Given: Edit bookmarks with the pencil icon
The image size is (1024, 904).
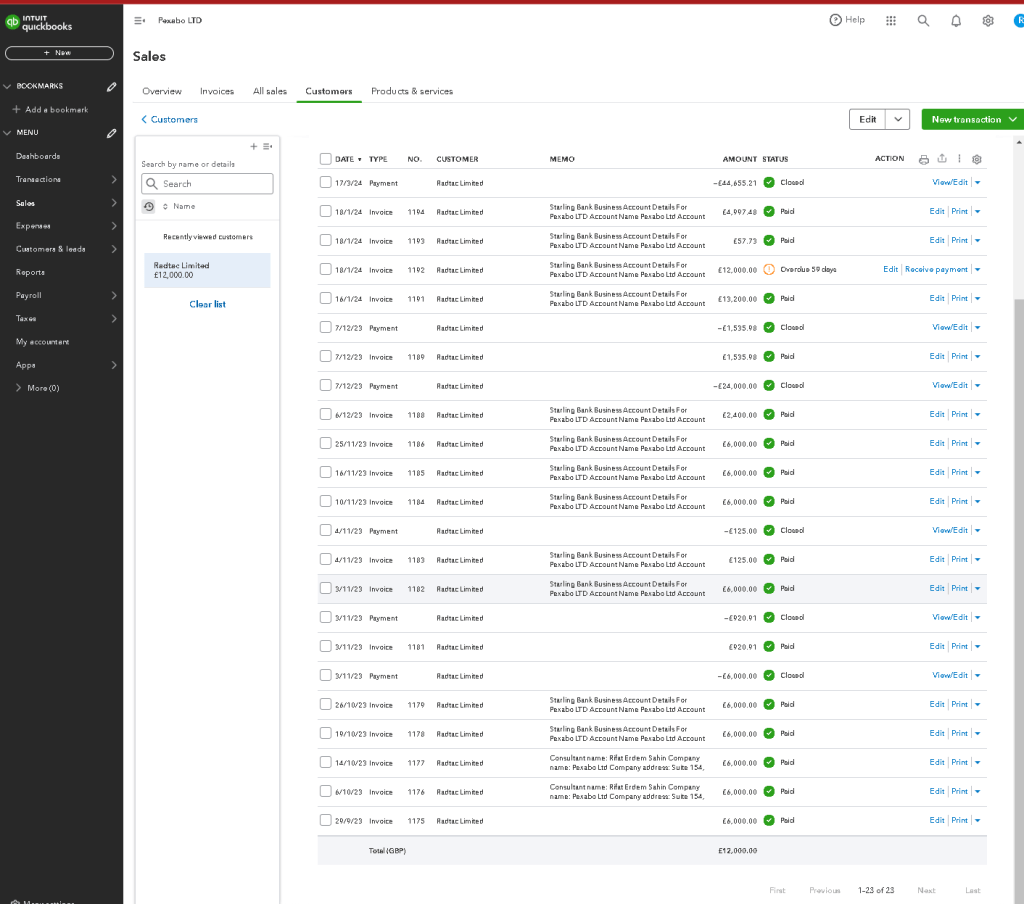Looking at the screenshot, I should [x=112, y=86].
